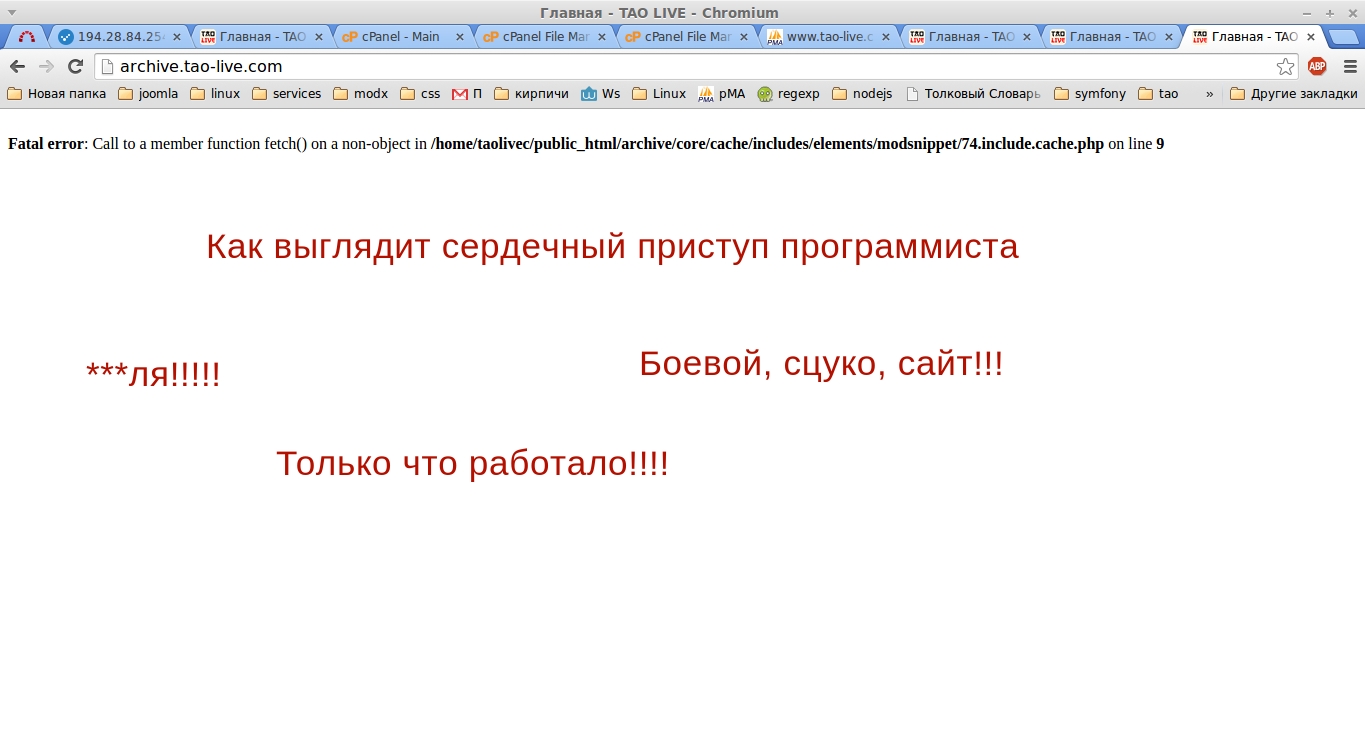Close the 194.28.84.25 tab
This screenshot has height=739, width=1365.
point(177,37)
